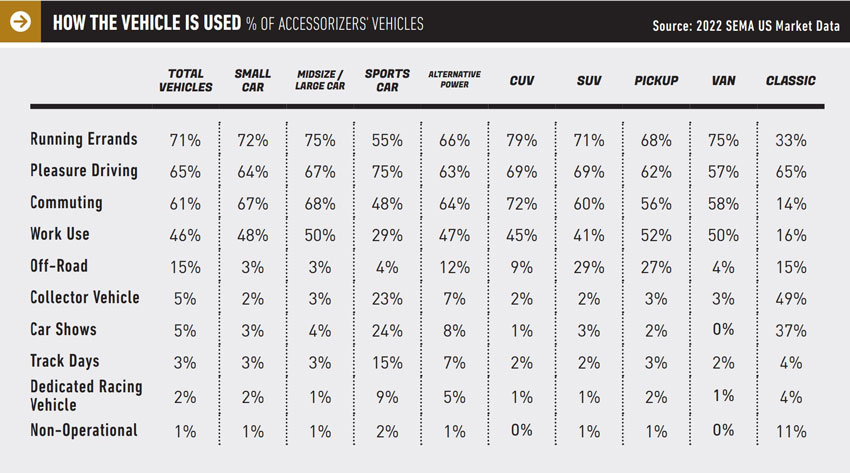Image resolution: width=850 pixels, height=473 pixels.
Task: Click the Off-Road row label
Action: pos(59,265)
